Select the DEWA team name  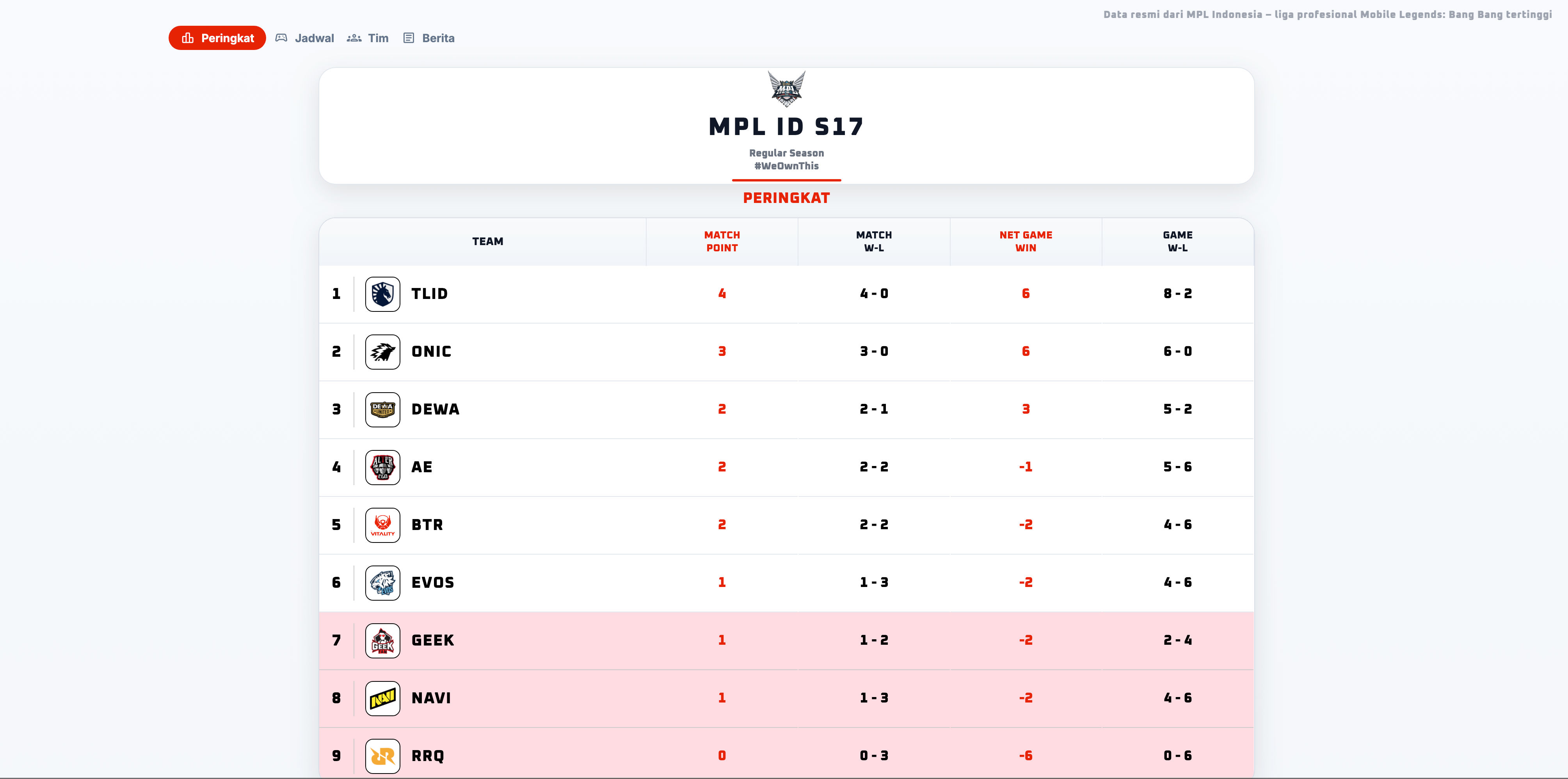(x=436, y=409)
